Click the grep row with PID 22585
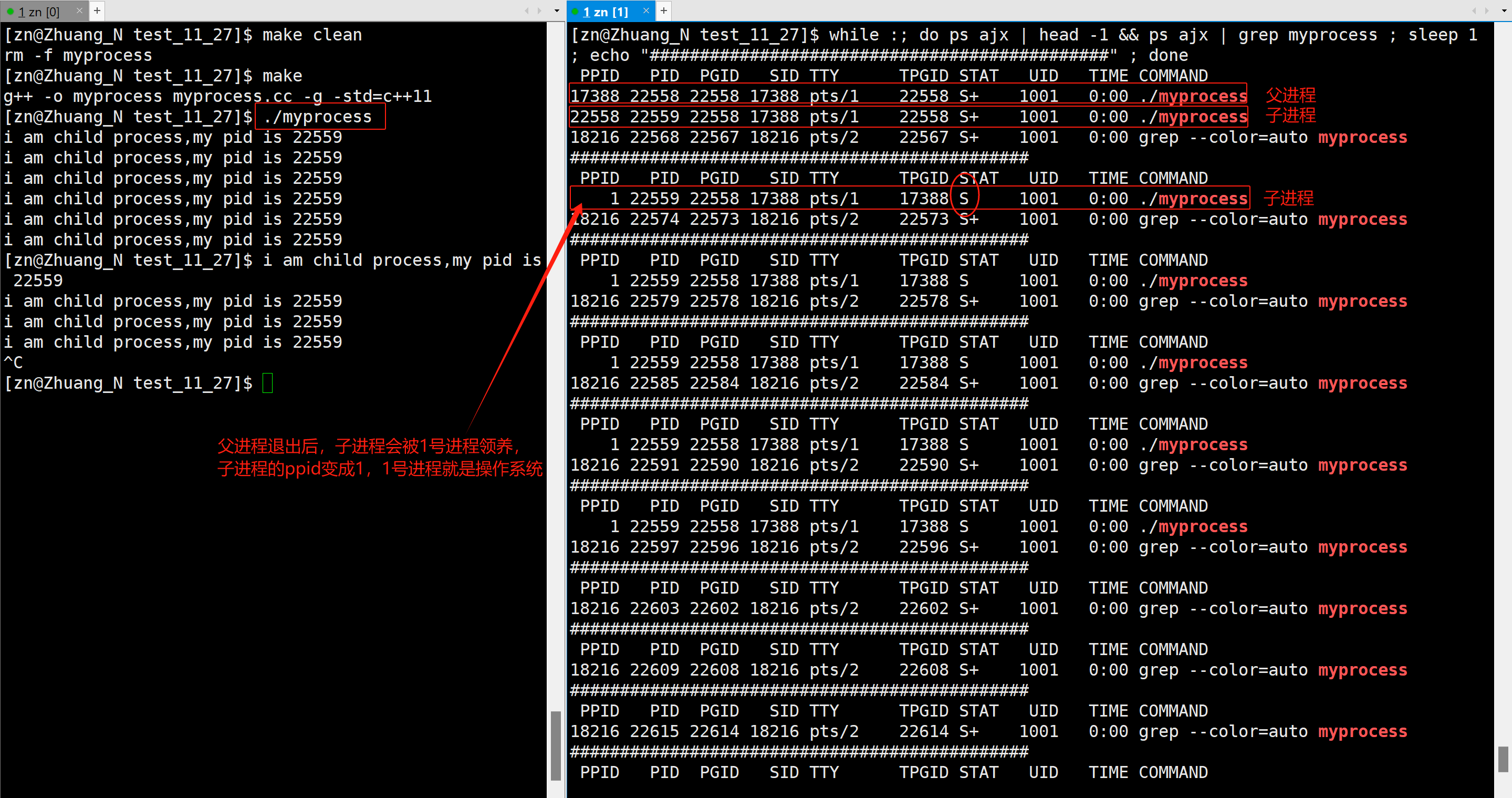The width and height of the screenshot is (1512, 798). 989,383
